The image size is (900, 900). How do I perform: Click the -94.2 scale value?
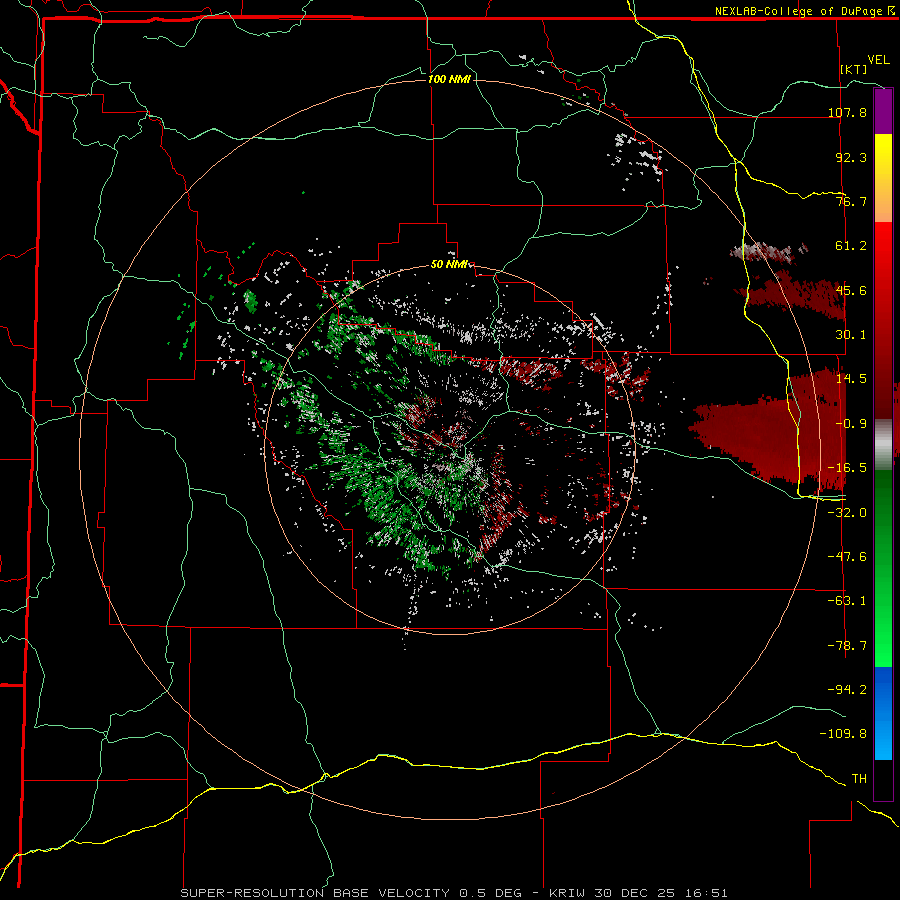[847, 689]
